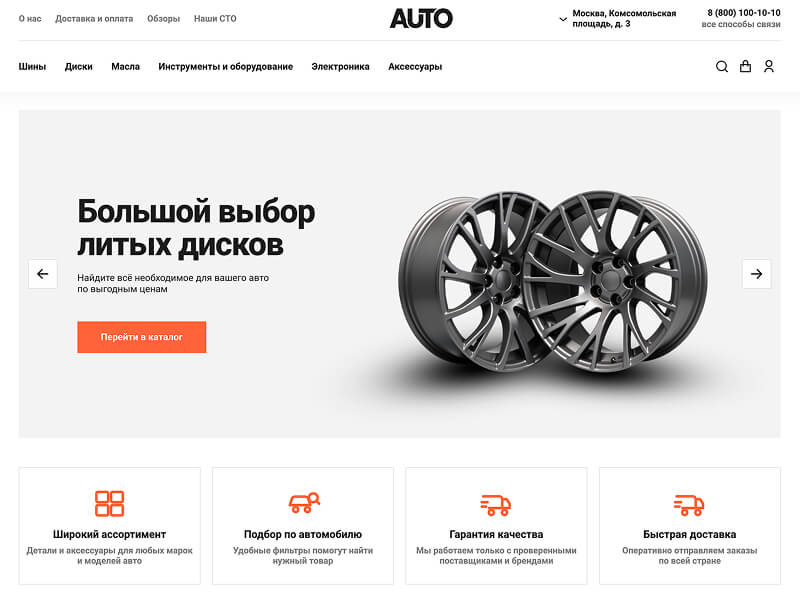Open the user account icon
The height and width of the screenshot is (600, 800).
point(769,66)
